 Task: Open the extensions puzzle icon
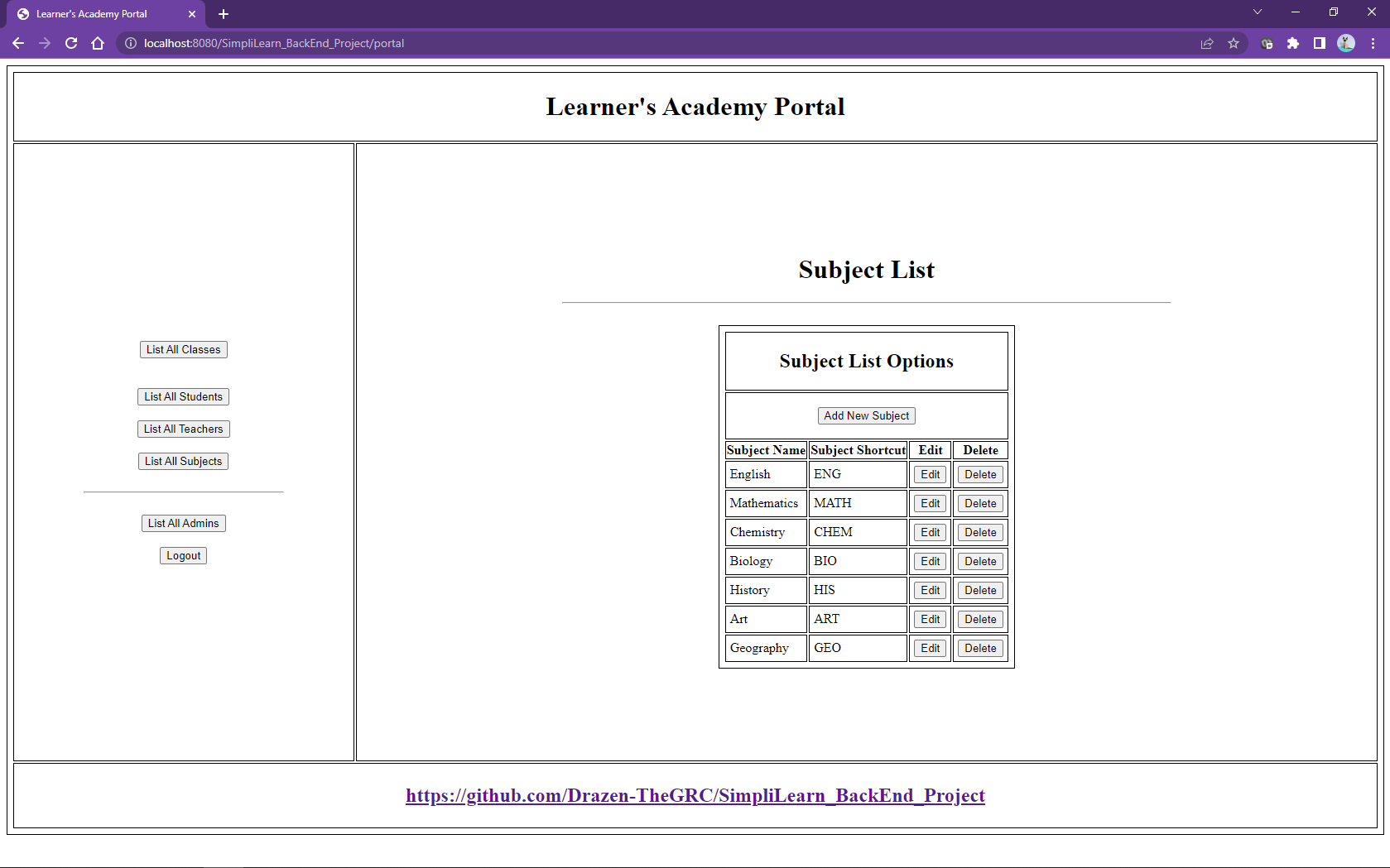click(1293, 43)
